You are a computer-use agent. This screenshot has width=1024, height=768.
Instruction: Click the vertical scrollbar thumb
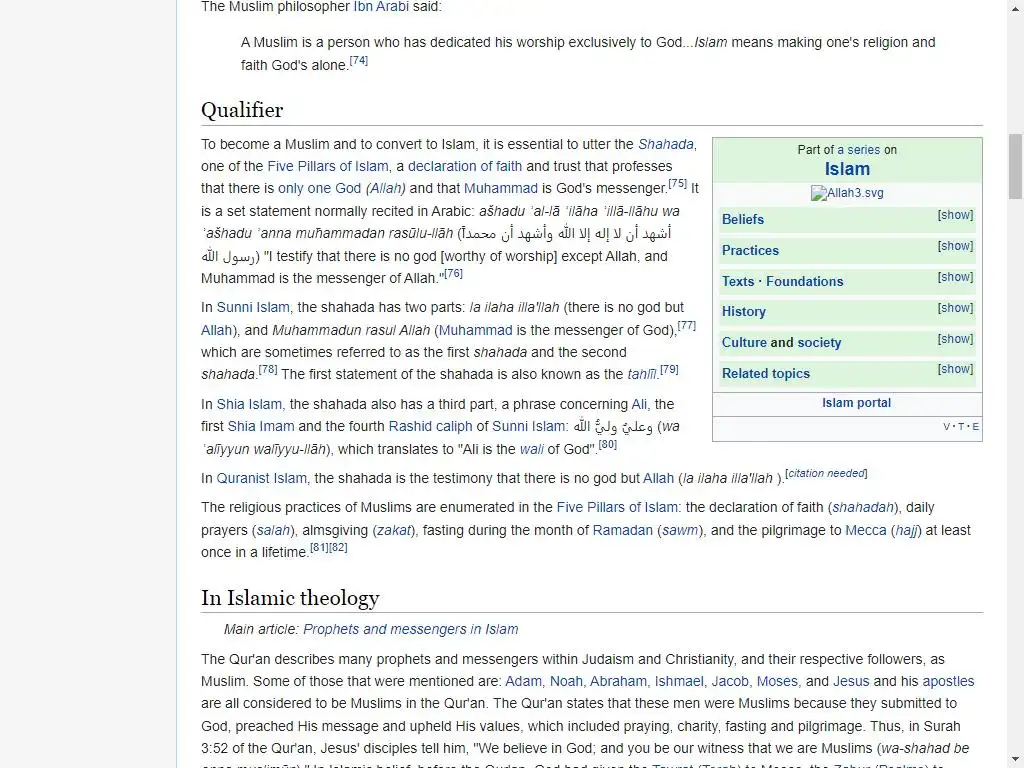1016,166
